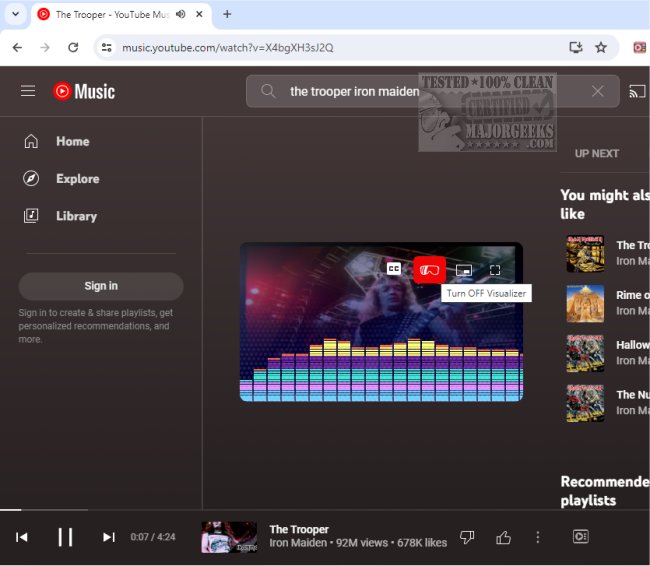This screenshot has width=650, height=566.
Task: Dislike The Trooper with thumbs down
Action: pyautogui.click(x=467, y=537)
